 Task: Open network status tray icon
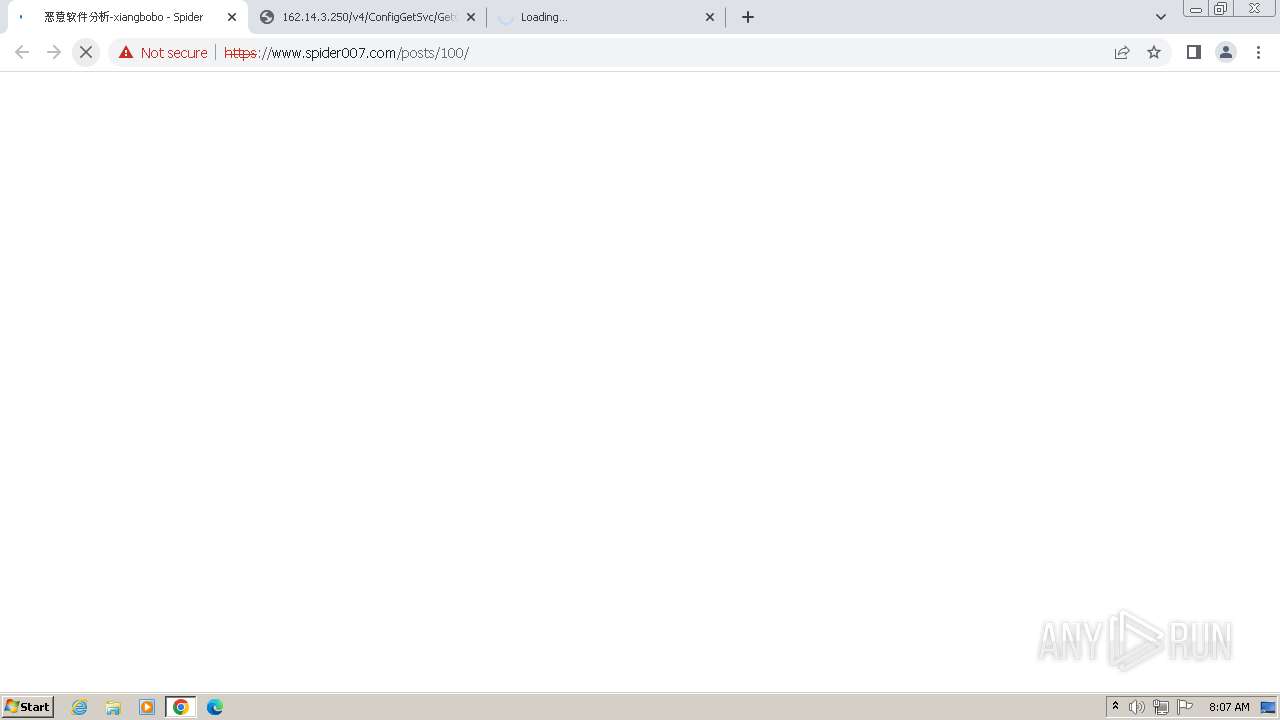[1161, 707]
